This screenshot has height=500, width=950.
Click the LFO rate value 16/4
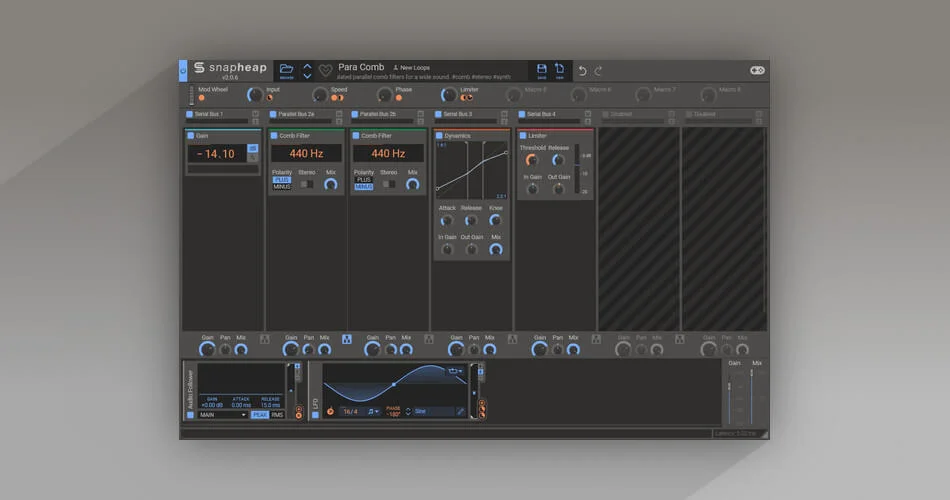350,412
